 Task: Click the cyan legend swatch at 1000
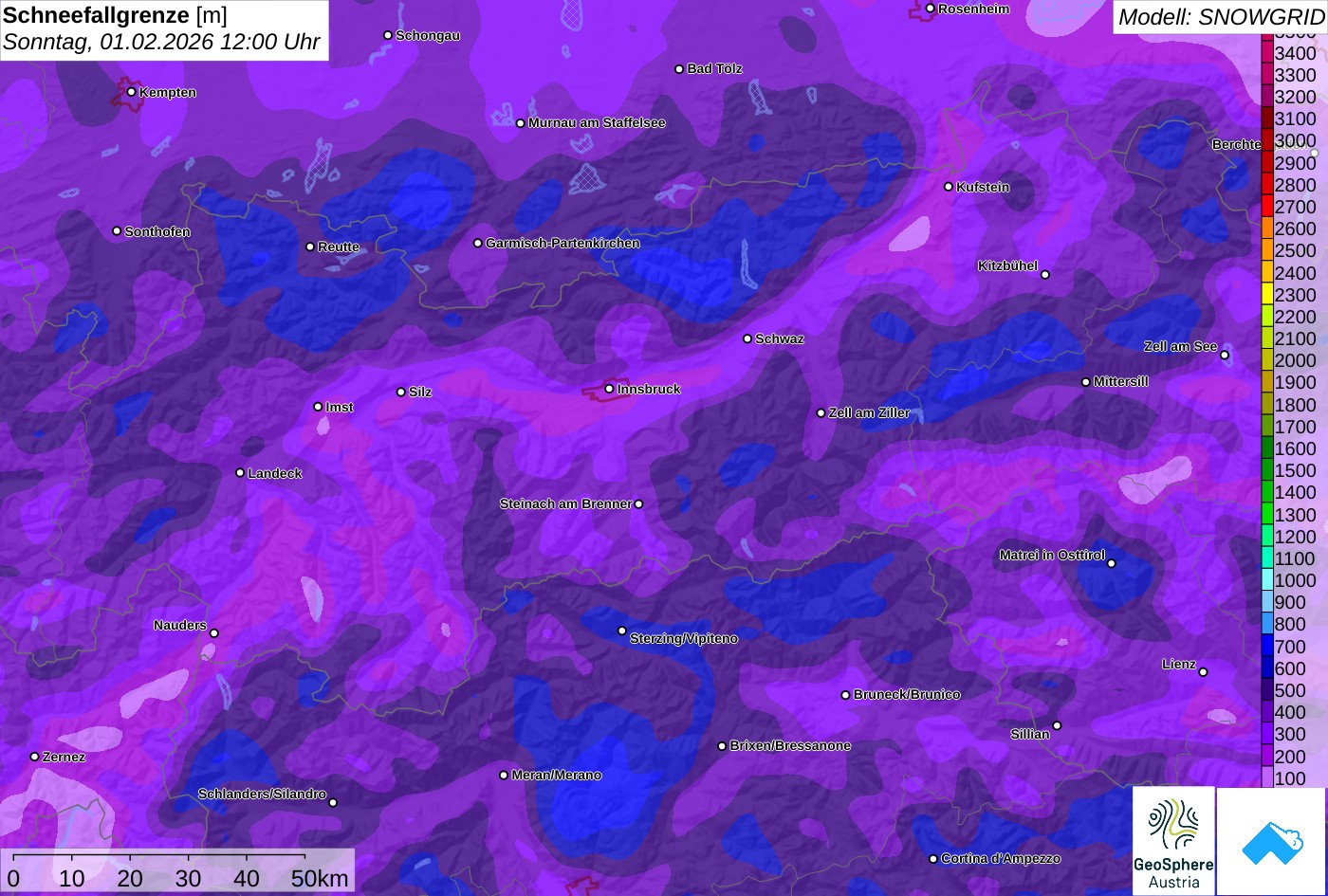tap(1267, 580)
